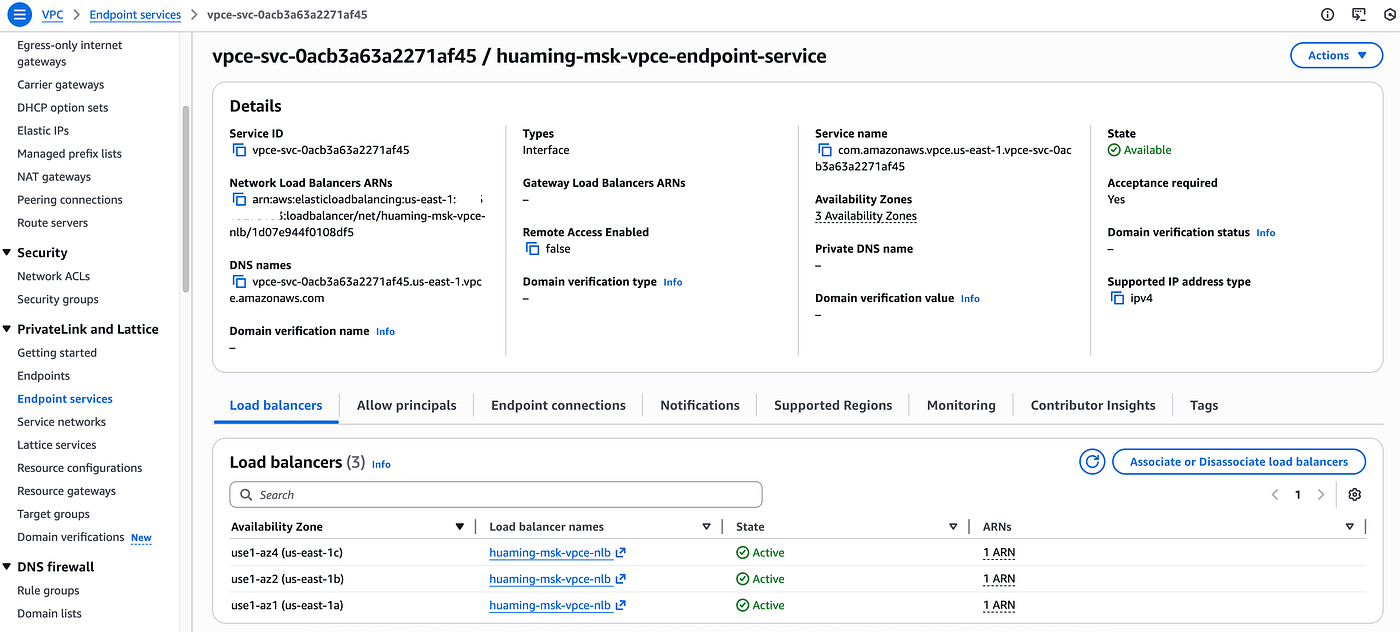The image size is (1400, 632).
Task: Copy the DNS name value
Action: click(239, 282)
